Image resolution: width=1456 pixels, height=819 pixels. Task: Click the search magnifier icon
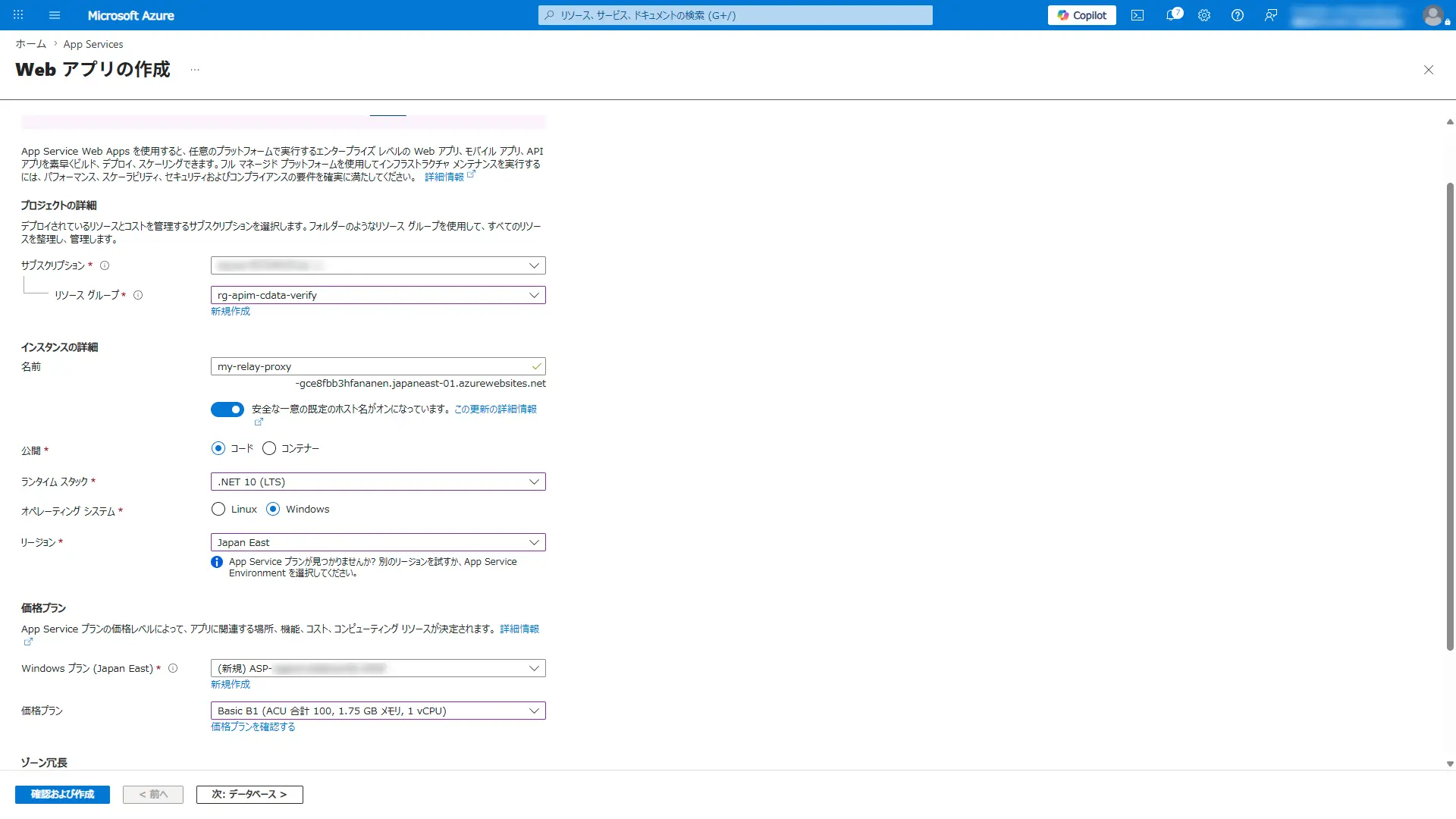(x=550, y=15)
